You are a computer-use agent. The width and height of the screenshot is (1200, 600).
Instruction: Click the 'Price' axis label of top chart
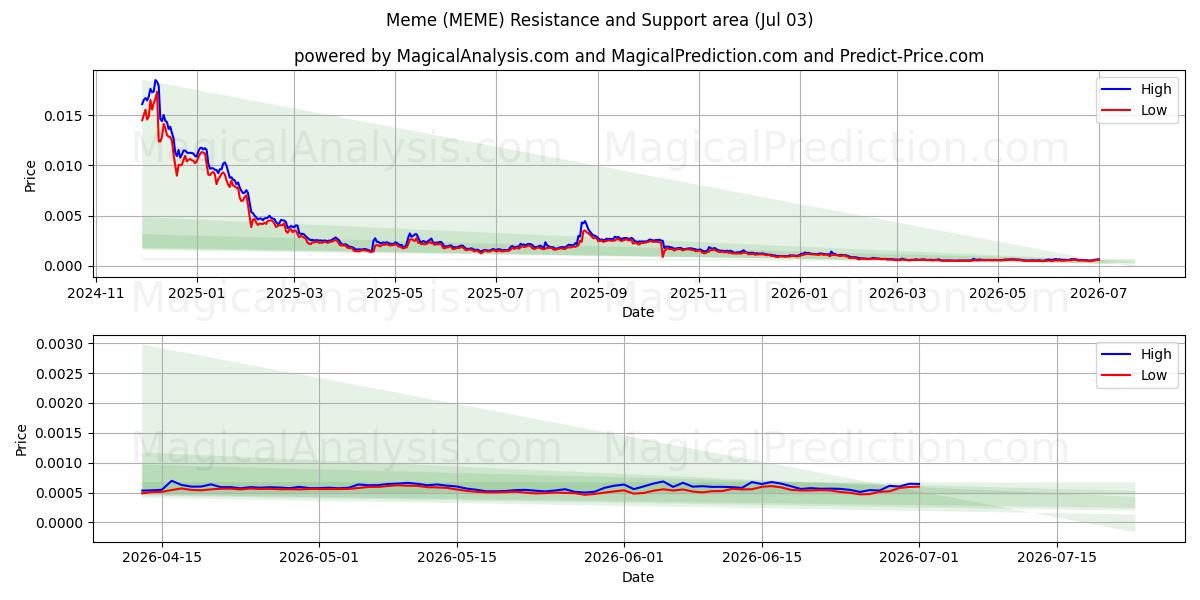[x=30, y=175]
